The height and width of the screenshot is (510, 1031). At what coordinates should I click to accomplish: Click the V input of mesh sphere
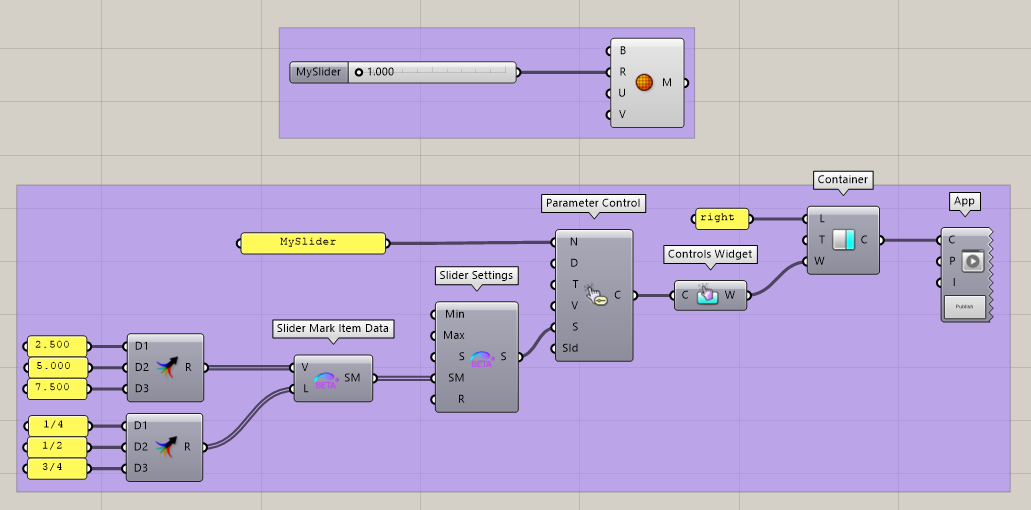[622, 114]
